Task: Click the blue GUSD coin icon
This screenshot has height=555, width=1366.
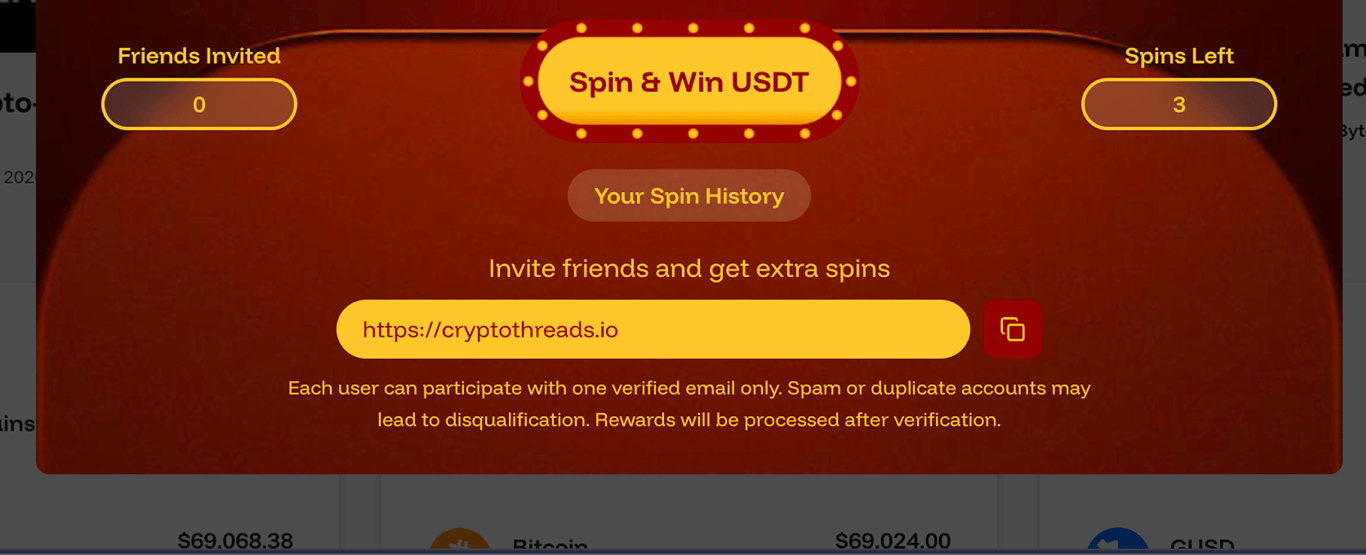Action: (x=1118, y=542)
